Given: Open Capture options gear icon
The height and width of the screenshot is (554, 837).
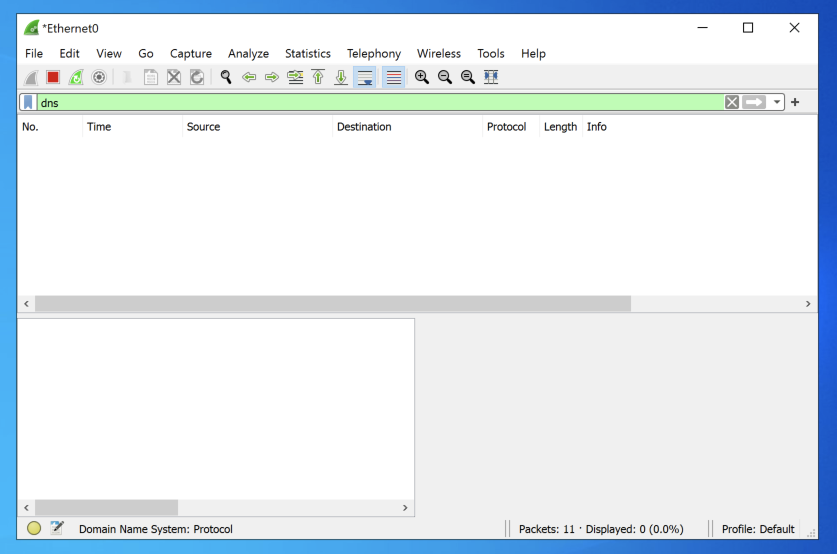Looking at the screenshot, I should [x=99, y=77].
